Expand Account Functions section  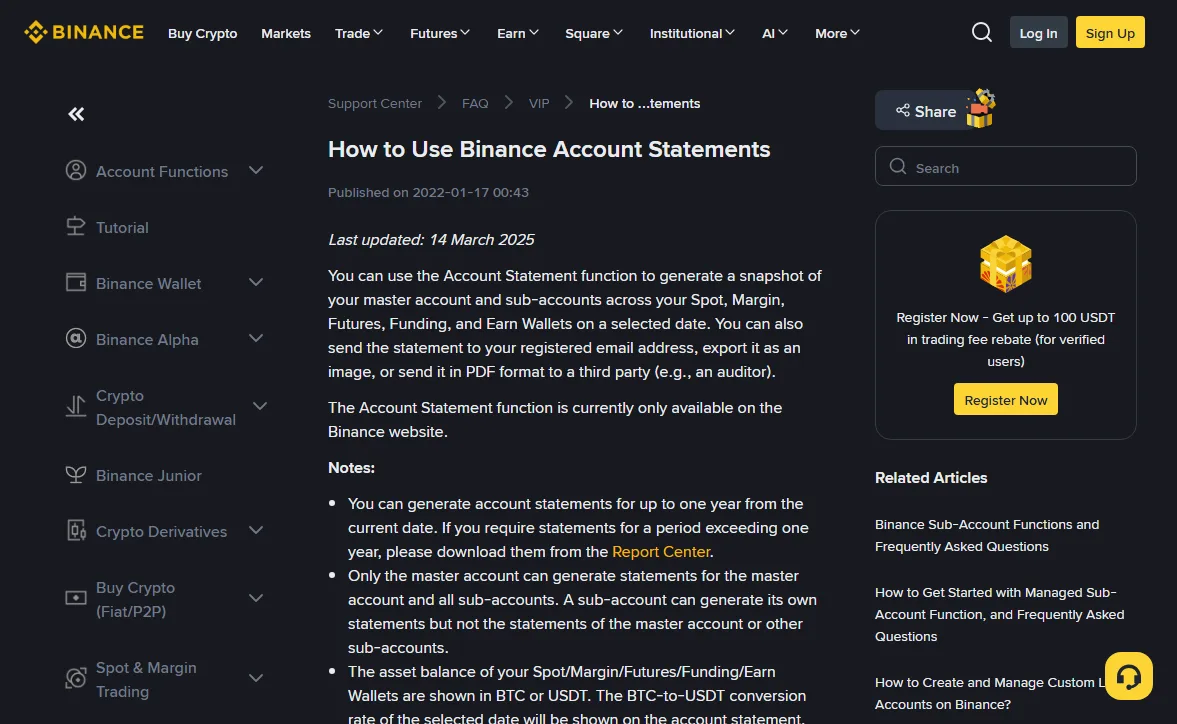(256, 170)
